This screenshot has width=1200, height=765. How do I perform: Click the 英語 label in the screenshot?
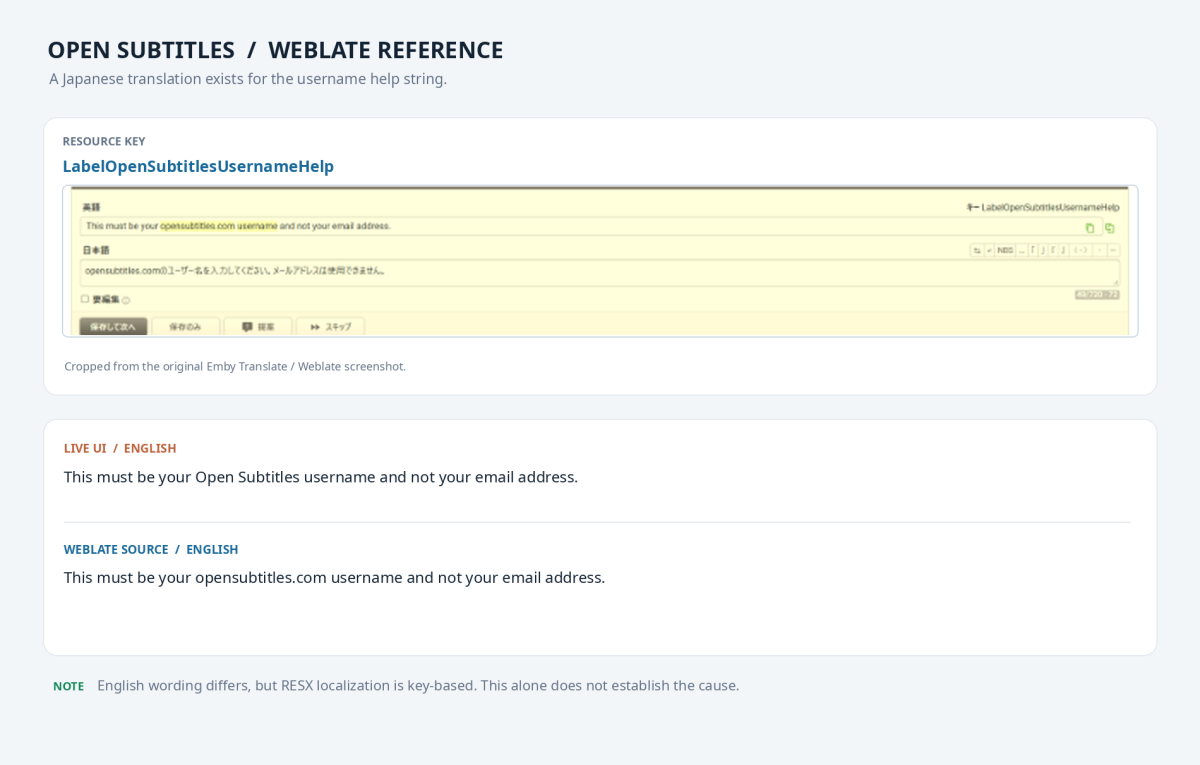pos(91,207)
